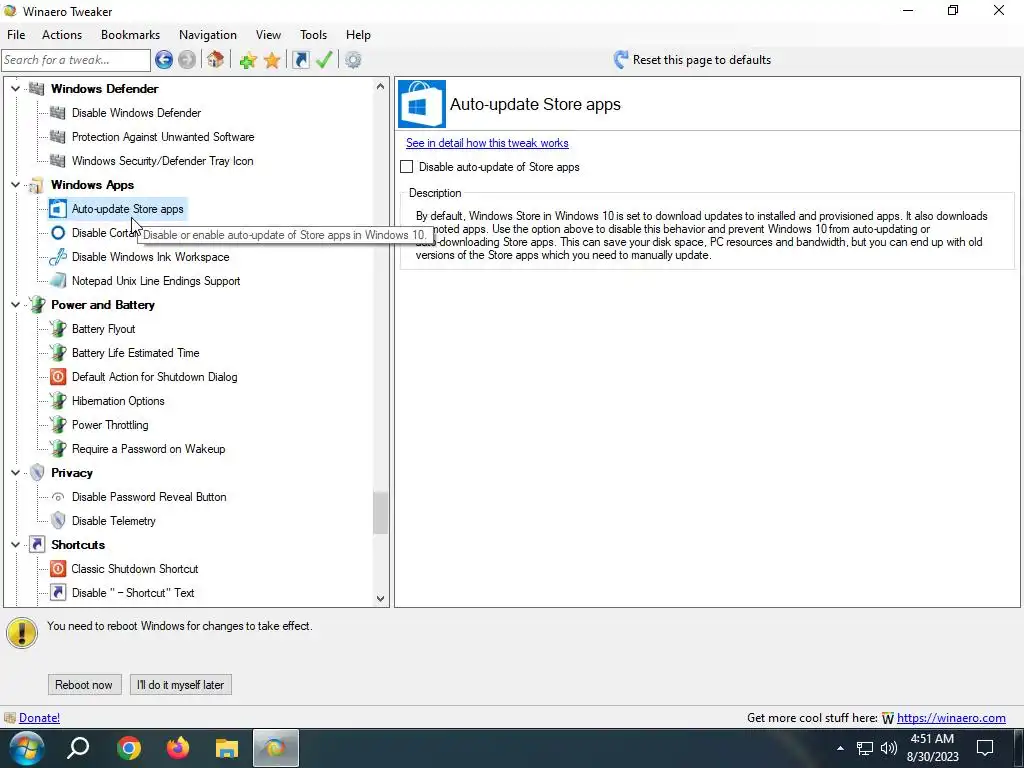This screenshot has height=768, width=1024.
Task: Open the notification center icon
Action: 985,748
